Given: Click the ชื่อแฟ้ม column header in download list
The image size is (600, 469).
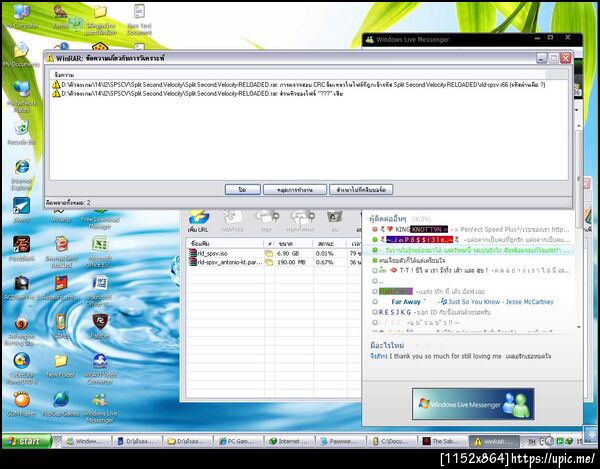Looking at the screenshot, I should coord(225,243).
